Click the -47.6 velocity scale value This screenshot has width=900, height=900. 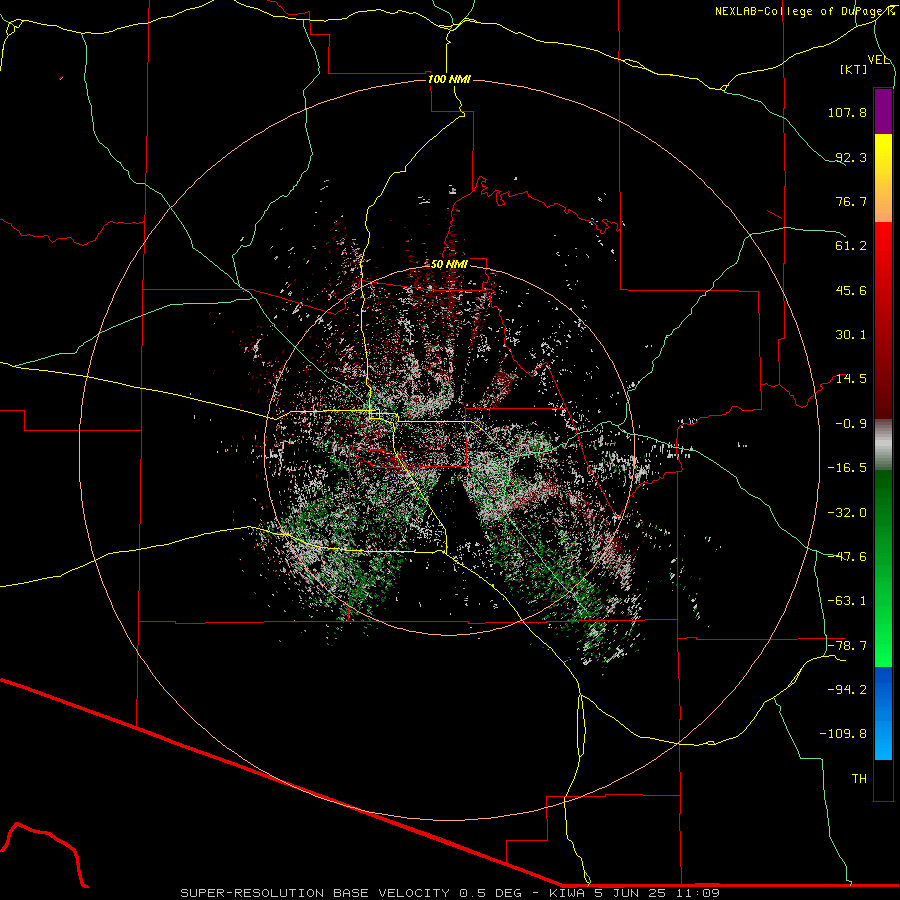tap(847, 557)
